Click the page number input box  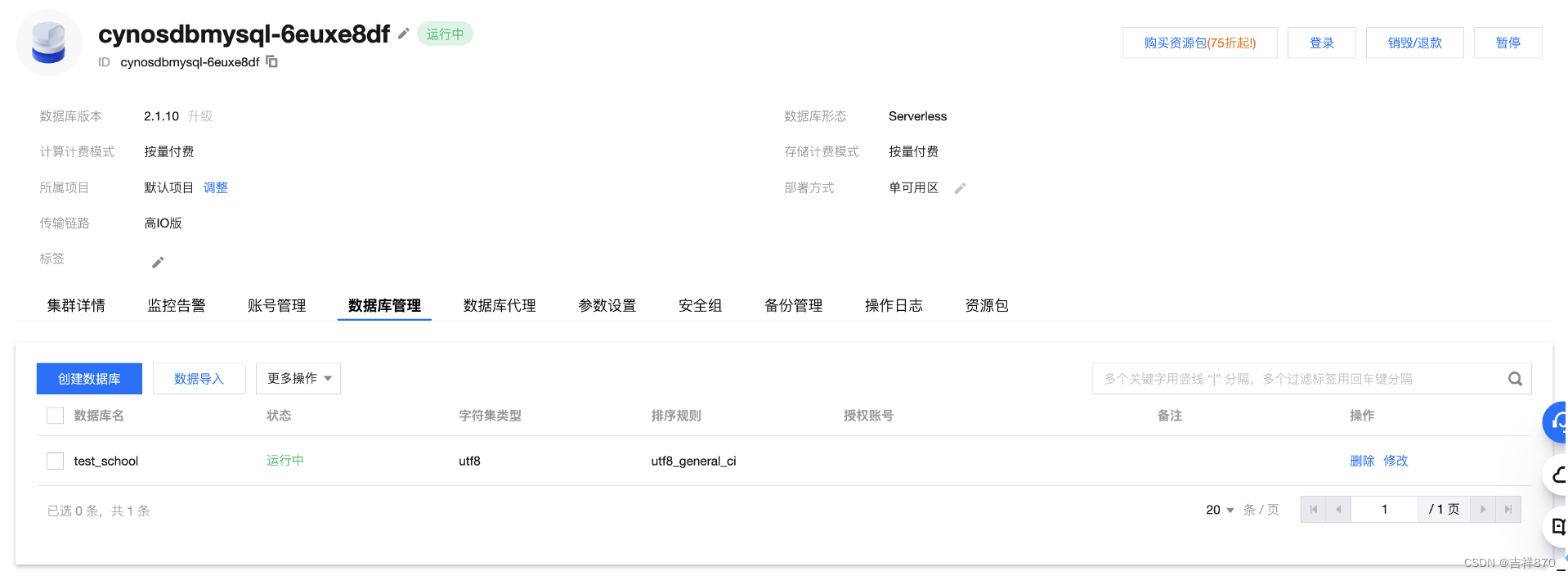tap(1384, 509)
